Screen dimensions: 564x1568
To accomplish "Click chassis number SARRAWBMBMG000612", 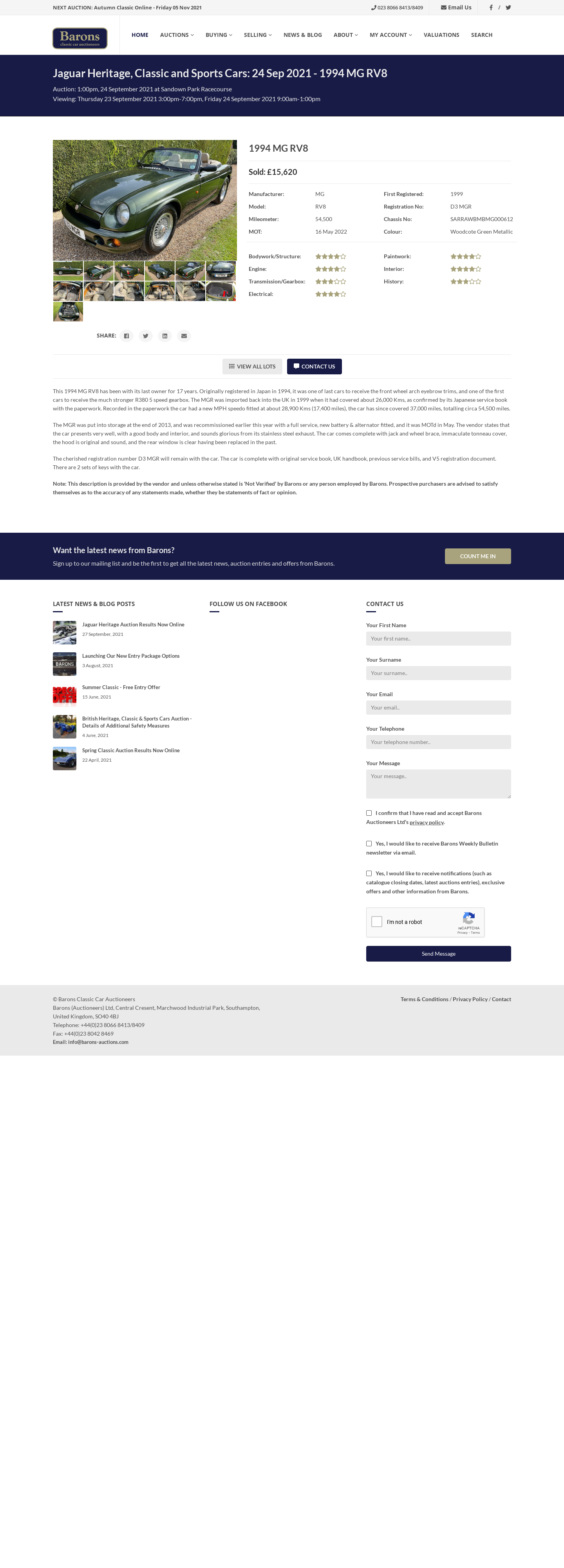I will click(x=481, y=219).
